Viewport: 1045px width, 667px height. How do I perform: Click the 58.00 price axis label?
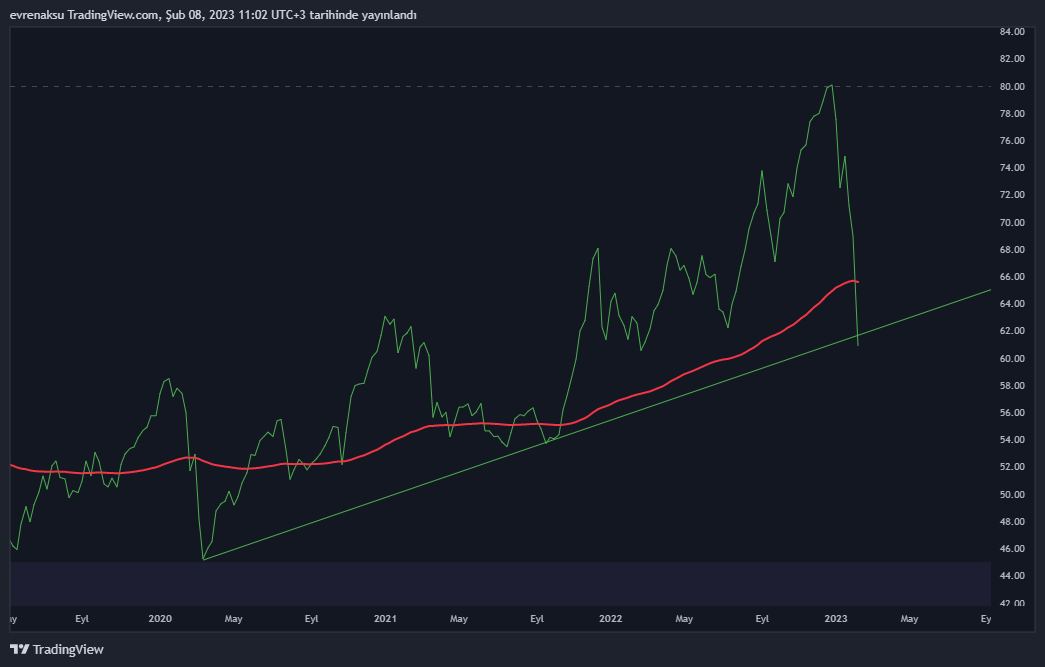pos(1012,385)
